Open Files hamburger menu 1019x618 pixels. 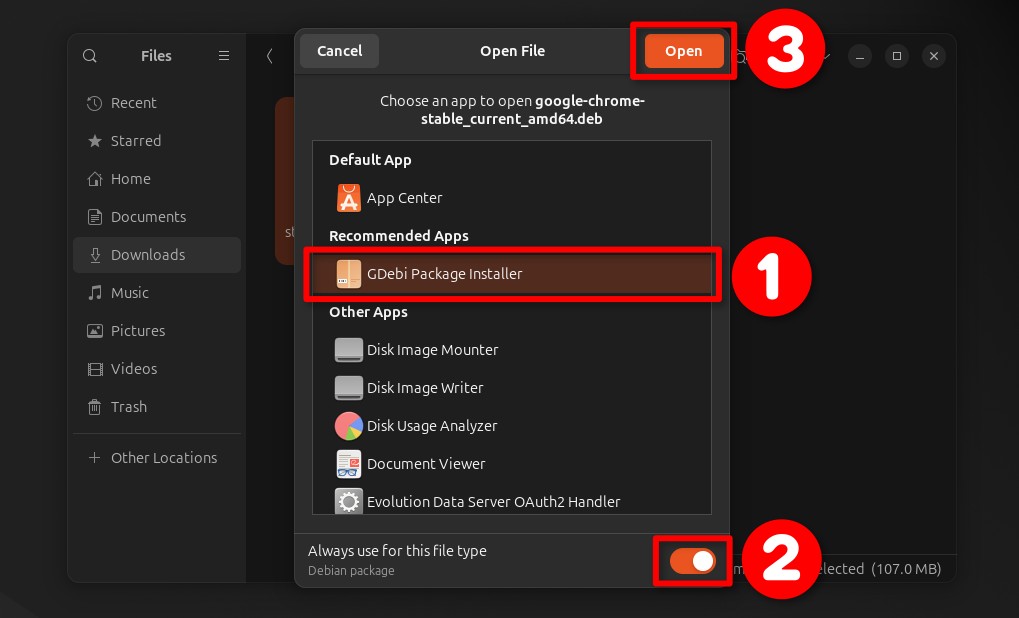point(224,56)
